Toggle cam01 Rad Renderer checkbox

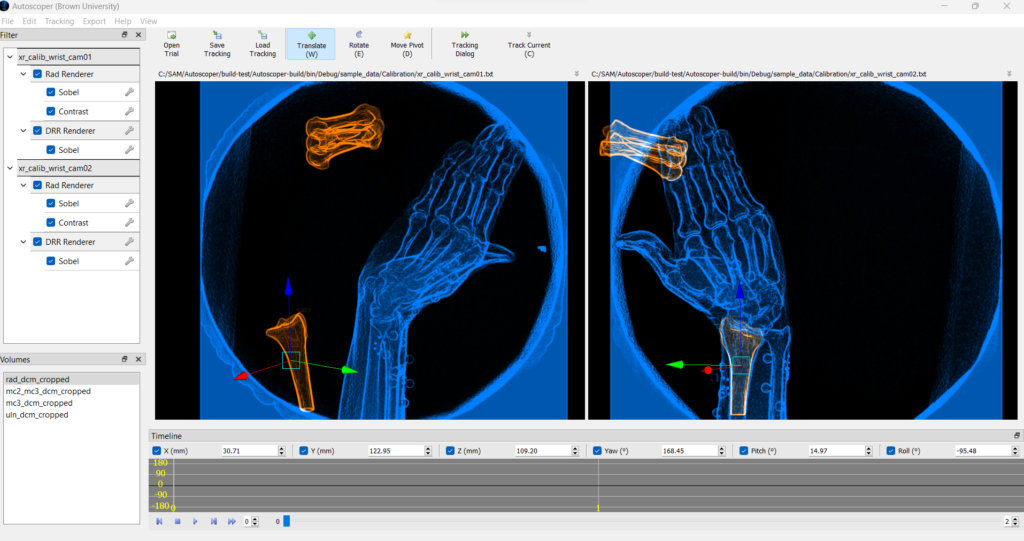[x=37, y=74]
